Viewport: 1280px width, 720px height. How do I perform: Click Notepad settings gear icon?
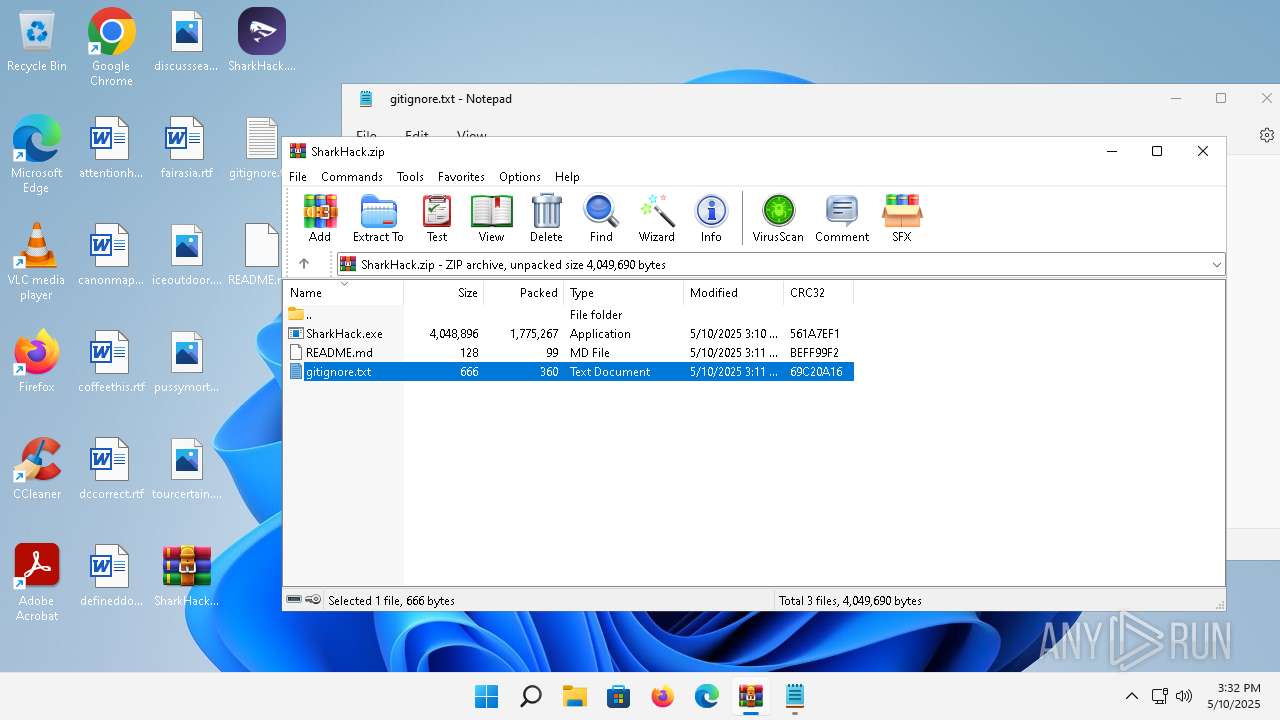1267,135
